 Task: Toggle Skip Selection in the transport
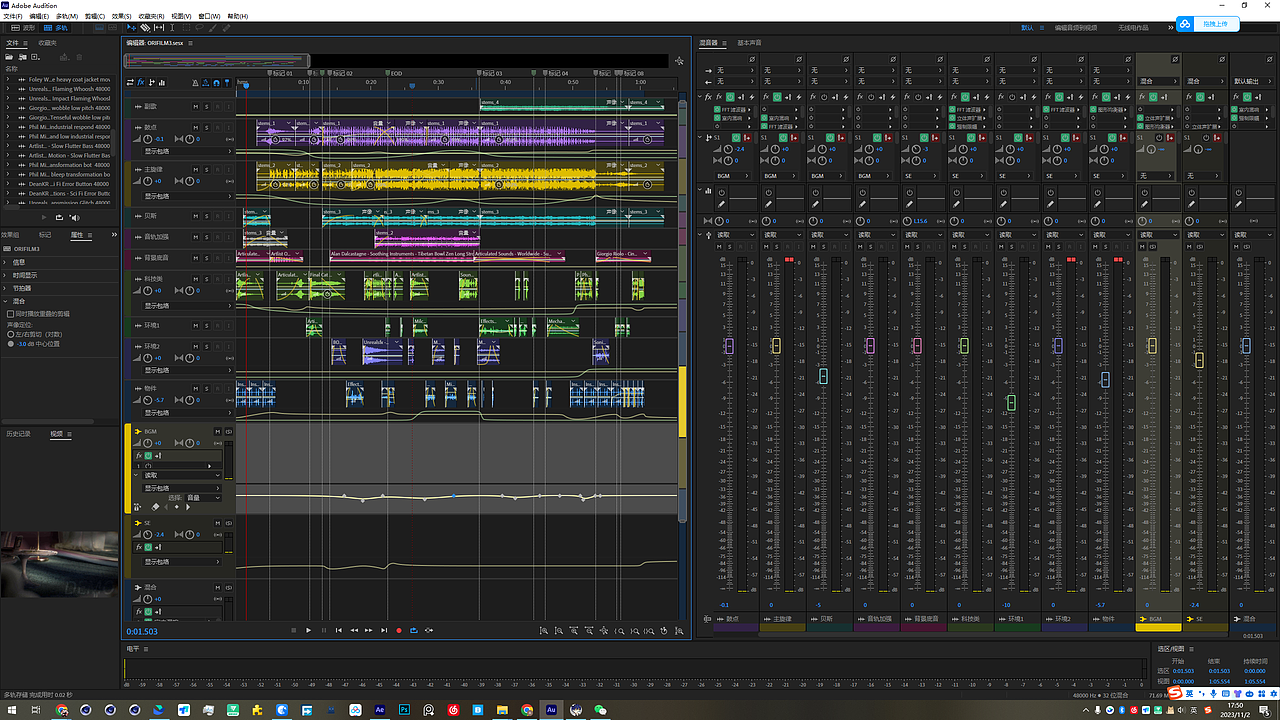pyautogui.click(x=429, y=630)
